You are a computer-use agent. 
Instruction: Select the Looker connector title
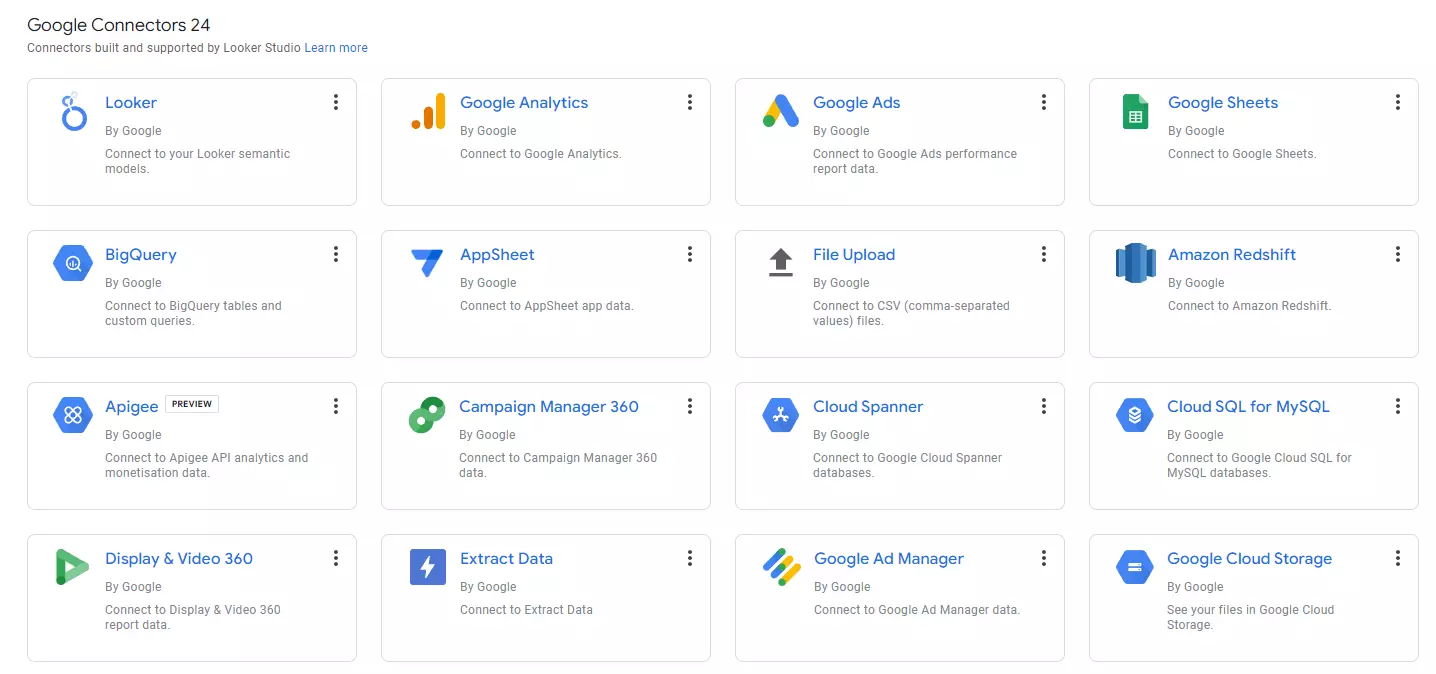131,102
